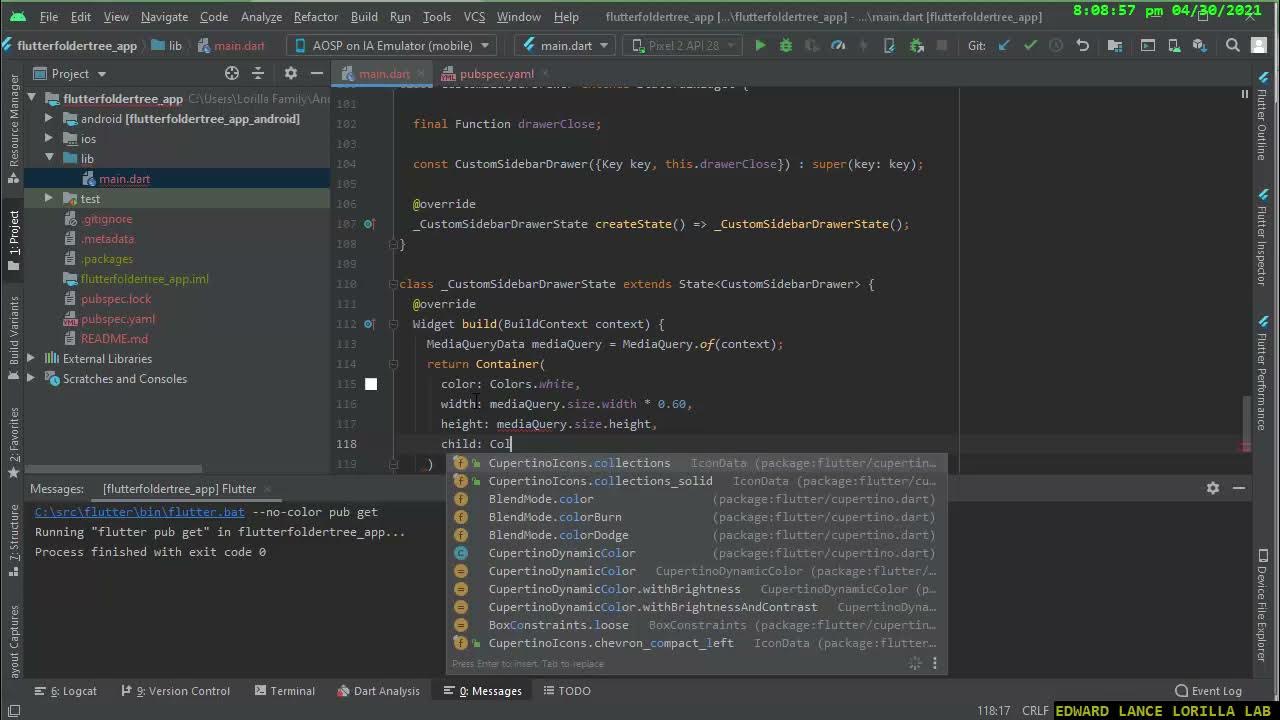Open AVD Manager icon in toolbar
1280x720 pixels.
coord(1174,46)
